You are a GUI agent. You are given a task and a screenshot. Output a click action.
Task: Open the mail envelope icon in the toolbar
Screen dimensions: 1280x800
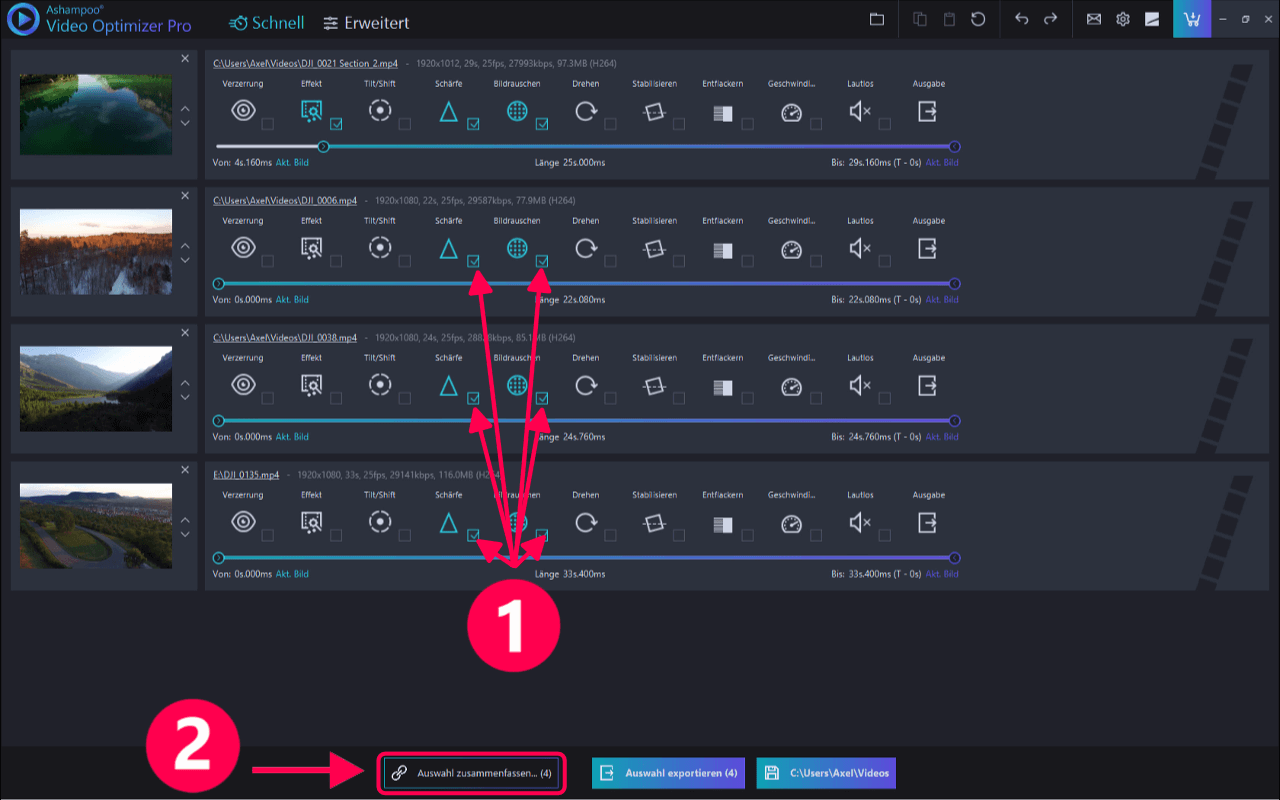[x=1094, y=19]
